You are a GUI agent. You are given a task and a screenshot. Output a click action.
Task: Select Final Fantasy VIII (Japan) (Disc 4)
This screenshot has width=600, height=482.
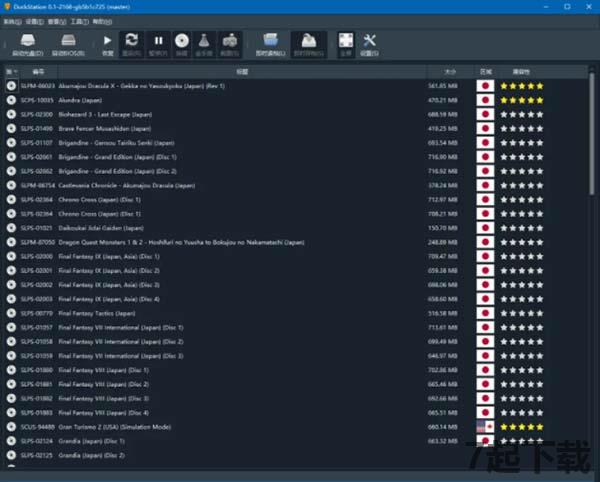(104, 413)
